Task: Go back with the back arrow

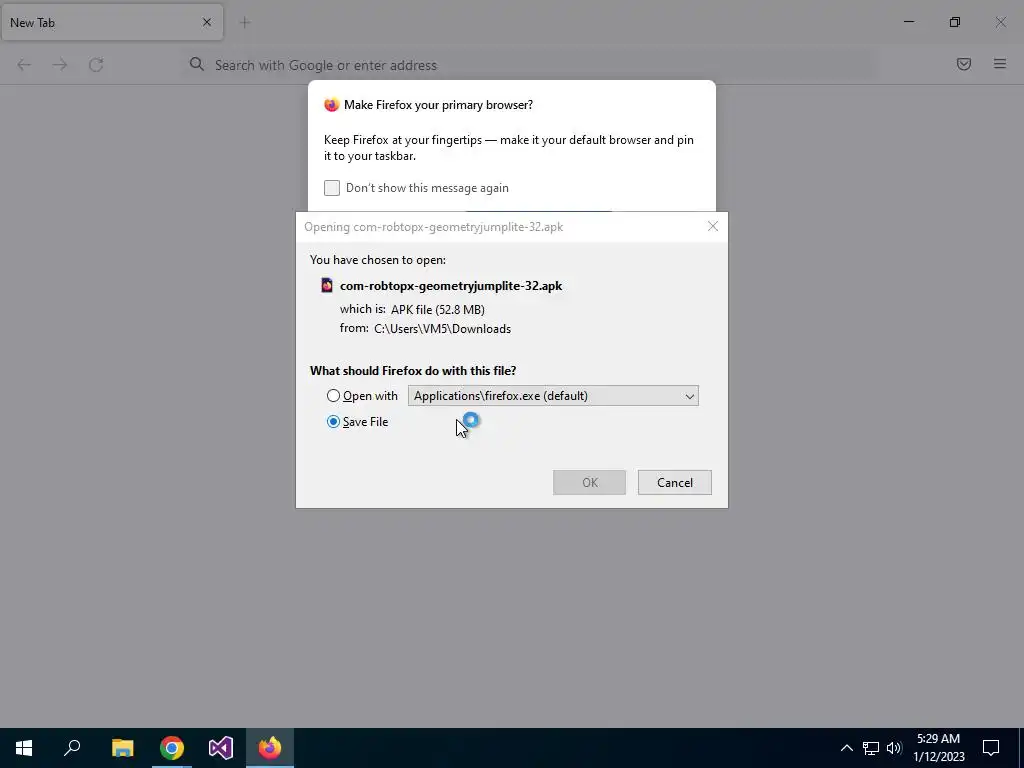Action: tap(24, 65)
